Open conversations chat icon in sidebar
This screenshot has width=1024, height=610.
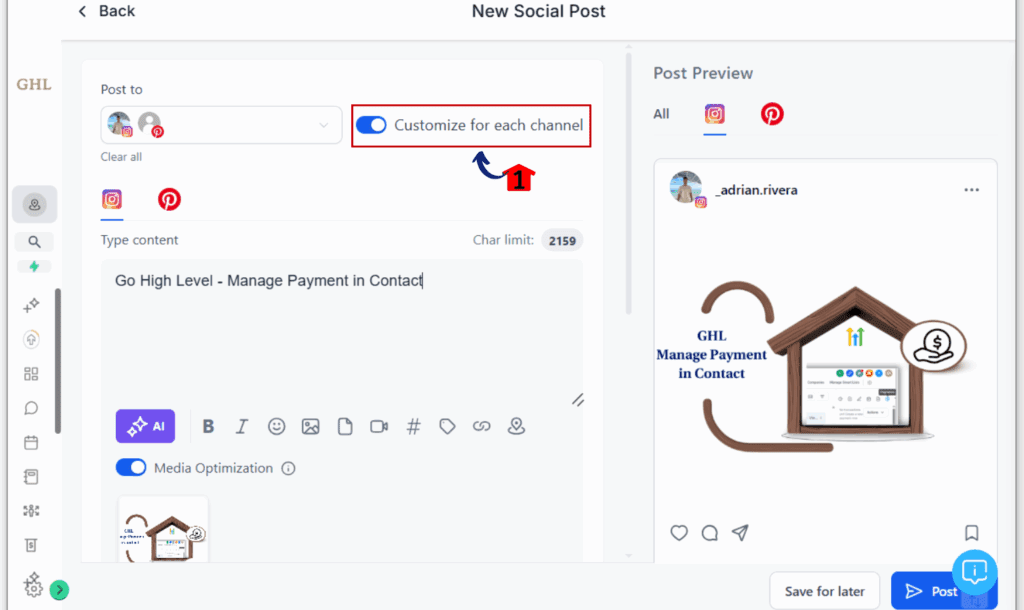(31, 408)
